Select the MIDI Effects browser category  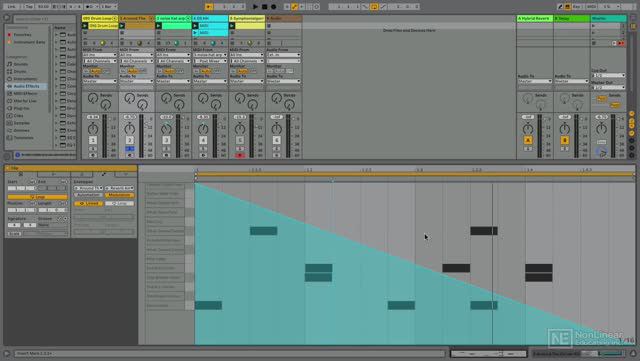pyautogui.click(x=25, y=94)
